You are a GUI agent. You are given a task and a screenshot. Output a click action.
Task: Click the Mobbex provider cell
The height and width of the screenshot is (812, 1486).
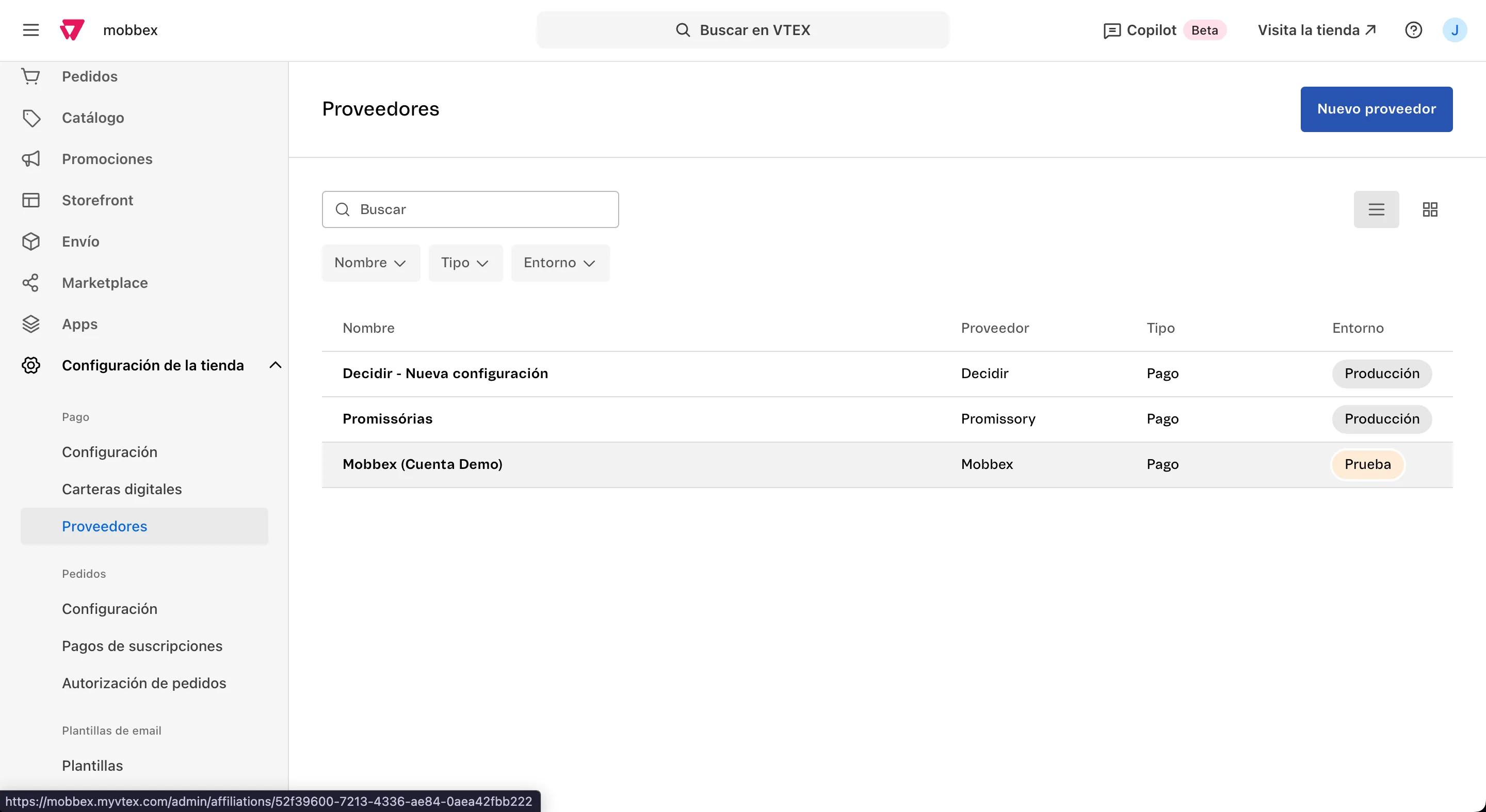click(987, 464)
